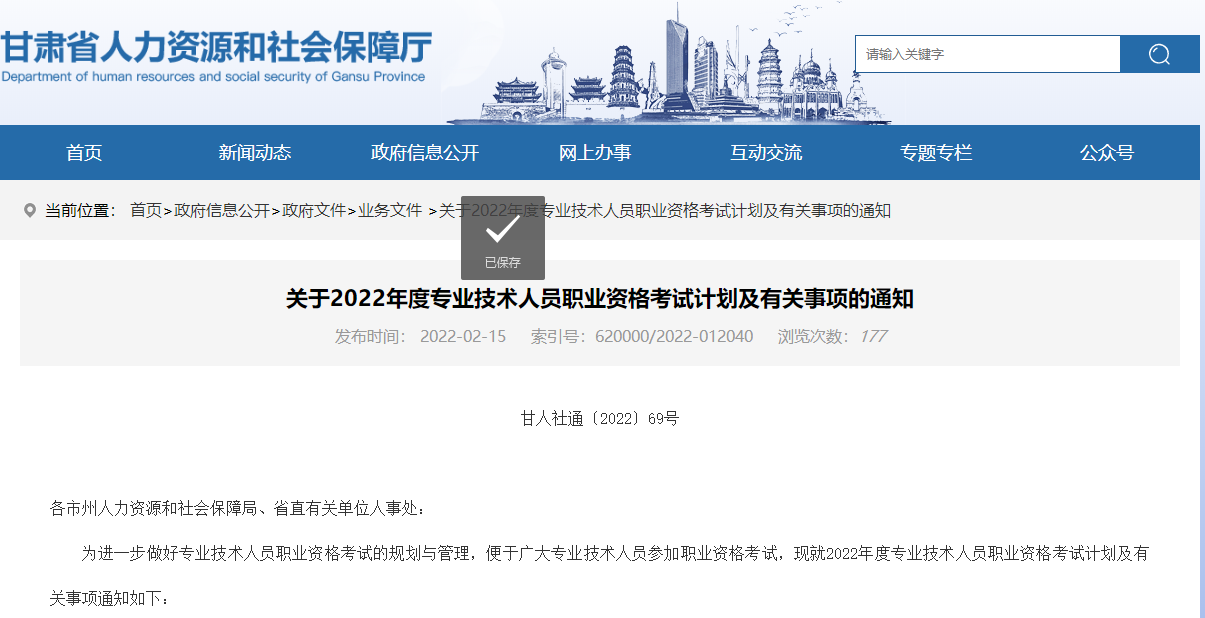Click the 业务文件 breadcrumb link

coord(389,211)
